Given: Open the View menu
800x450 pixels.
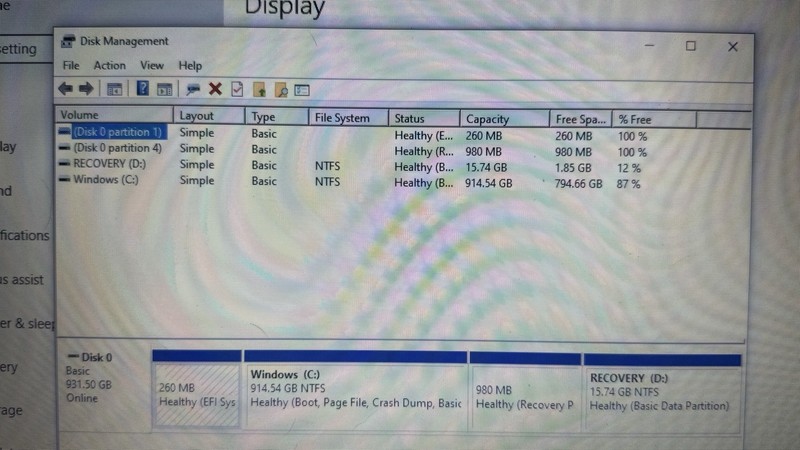Looking at the screenshot, I should [x=152, y=65].
